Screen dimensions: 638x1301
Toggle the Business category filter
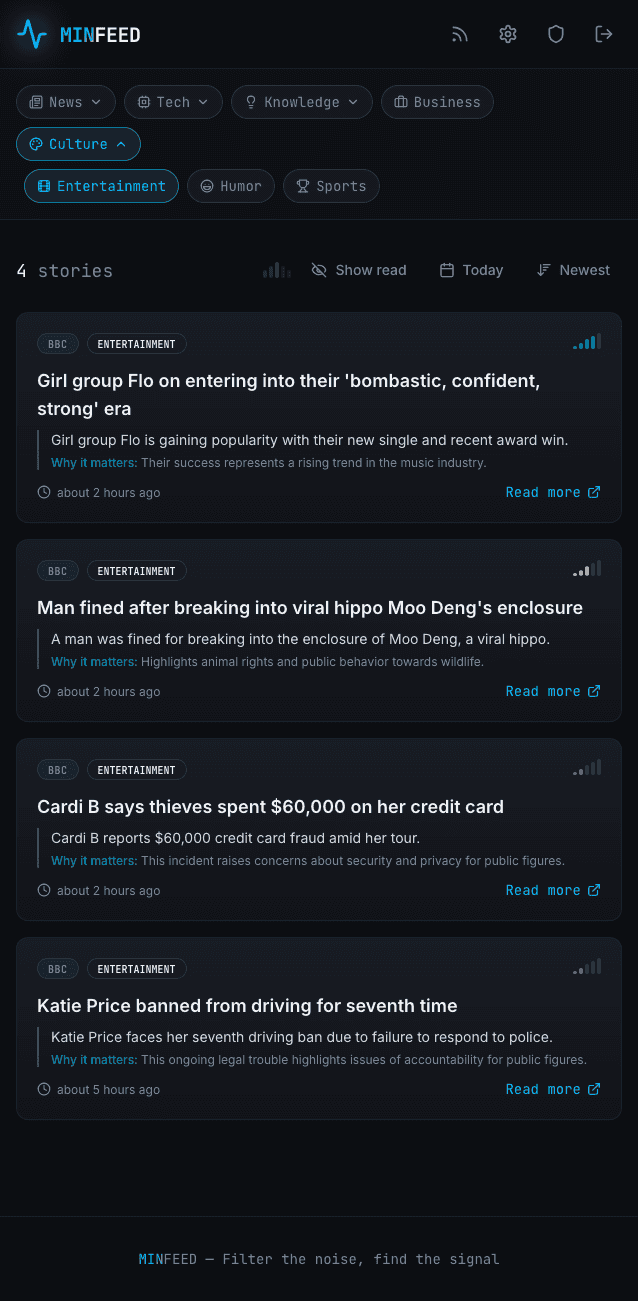pos(437,102)
